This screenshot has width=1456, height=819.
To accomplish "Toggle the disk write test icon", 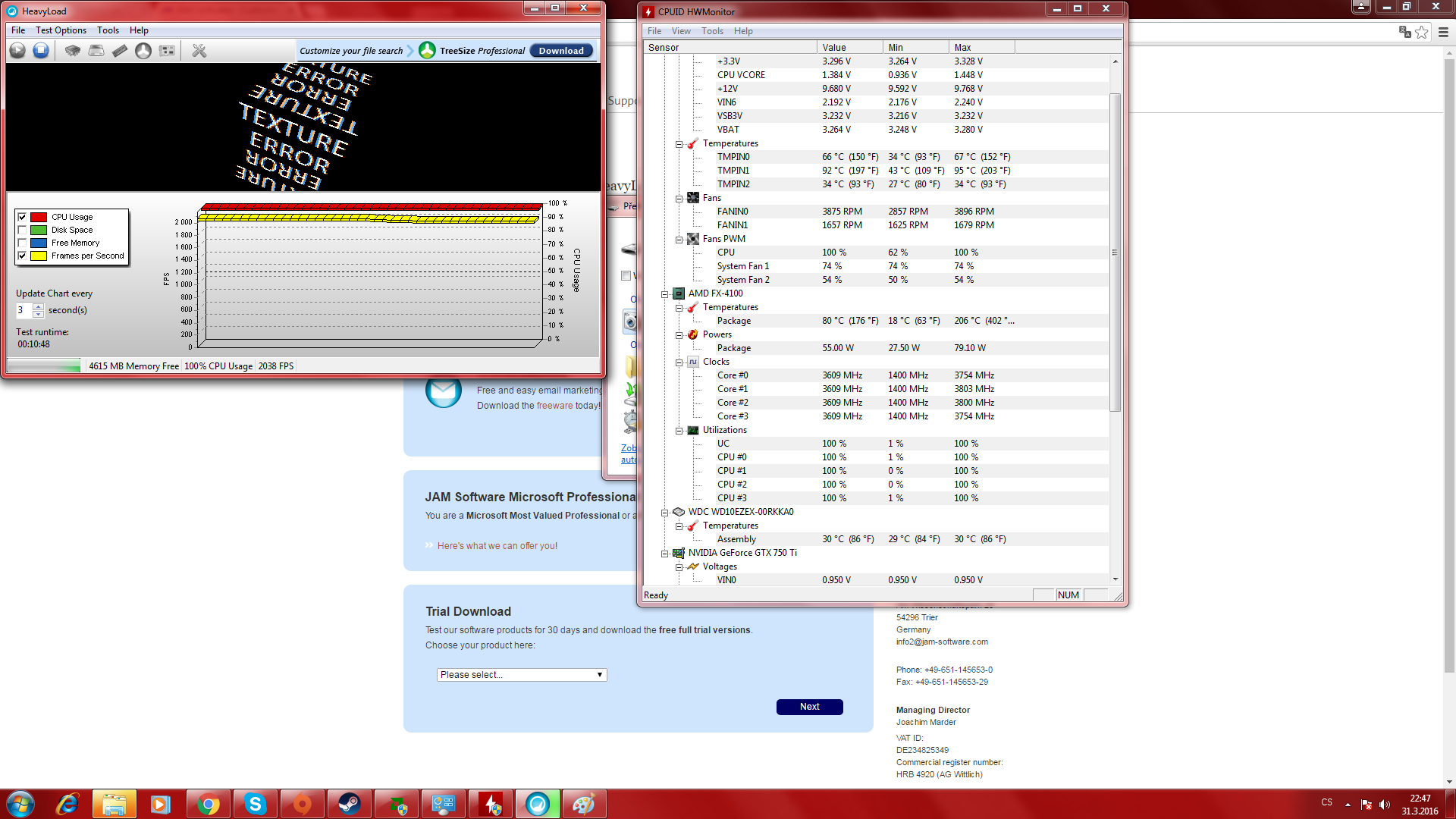I will (96, 50).
